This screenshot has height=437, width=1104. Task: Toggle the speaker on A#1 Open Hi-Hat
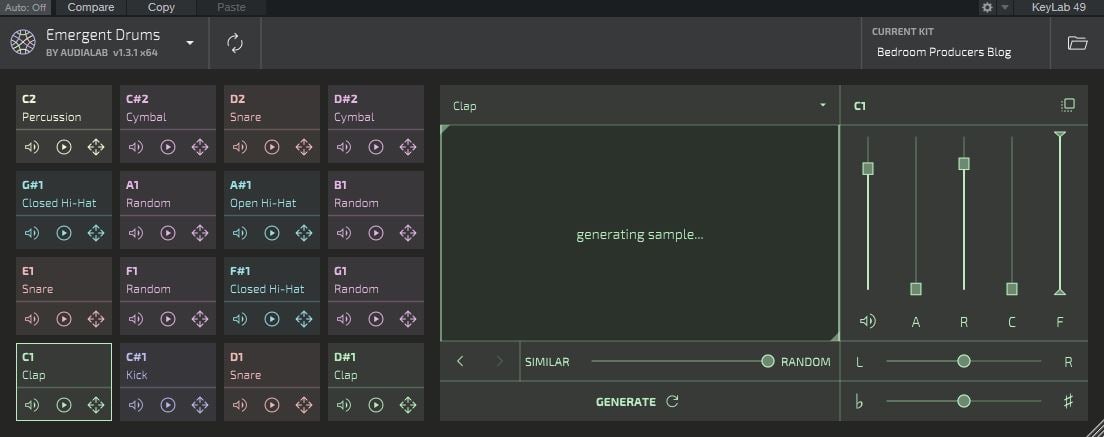pos(240,233)
